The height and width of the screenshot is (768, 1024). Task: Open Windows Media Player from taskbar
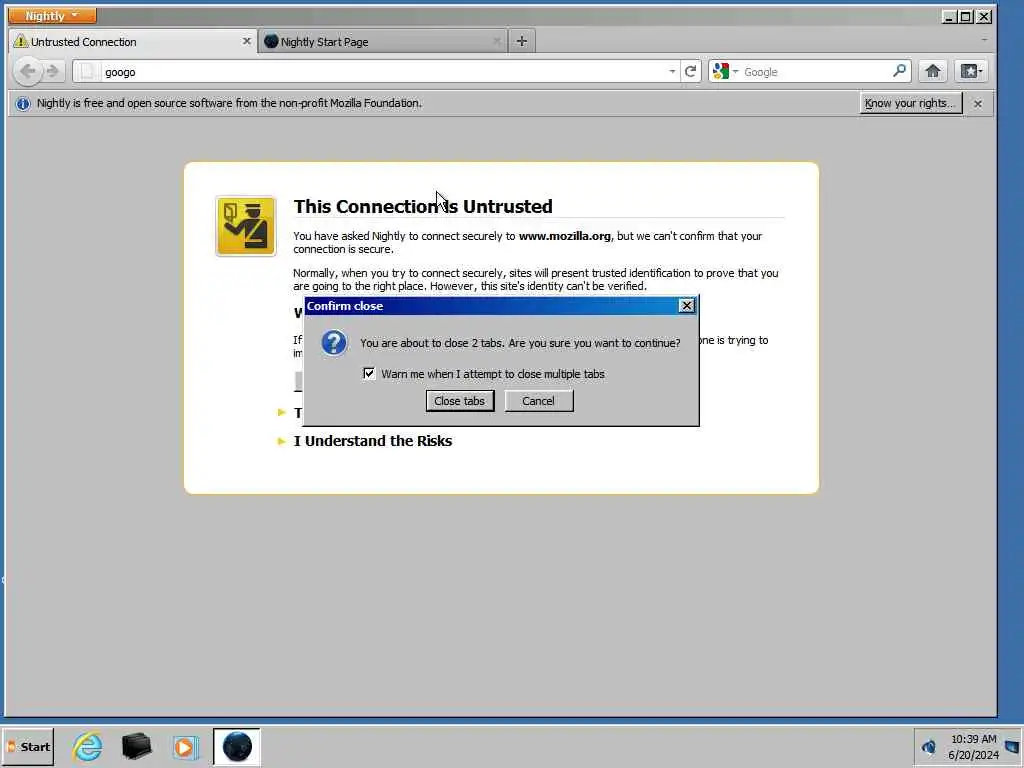coord(185,746)
